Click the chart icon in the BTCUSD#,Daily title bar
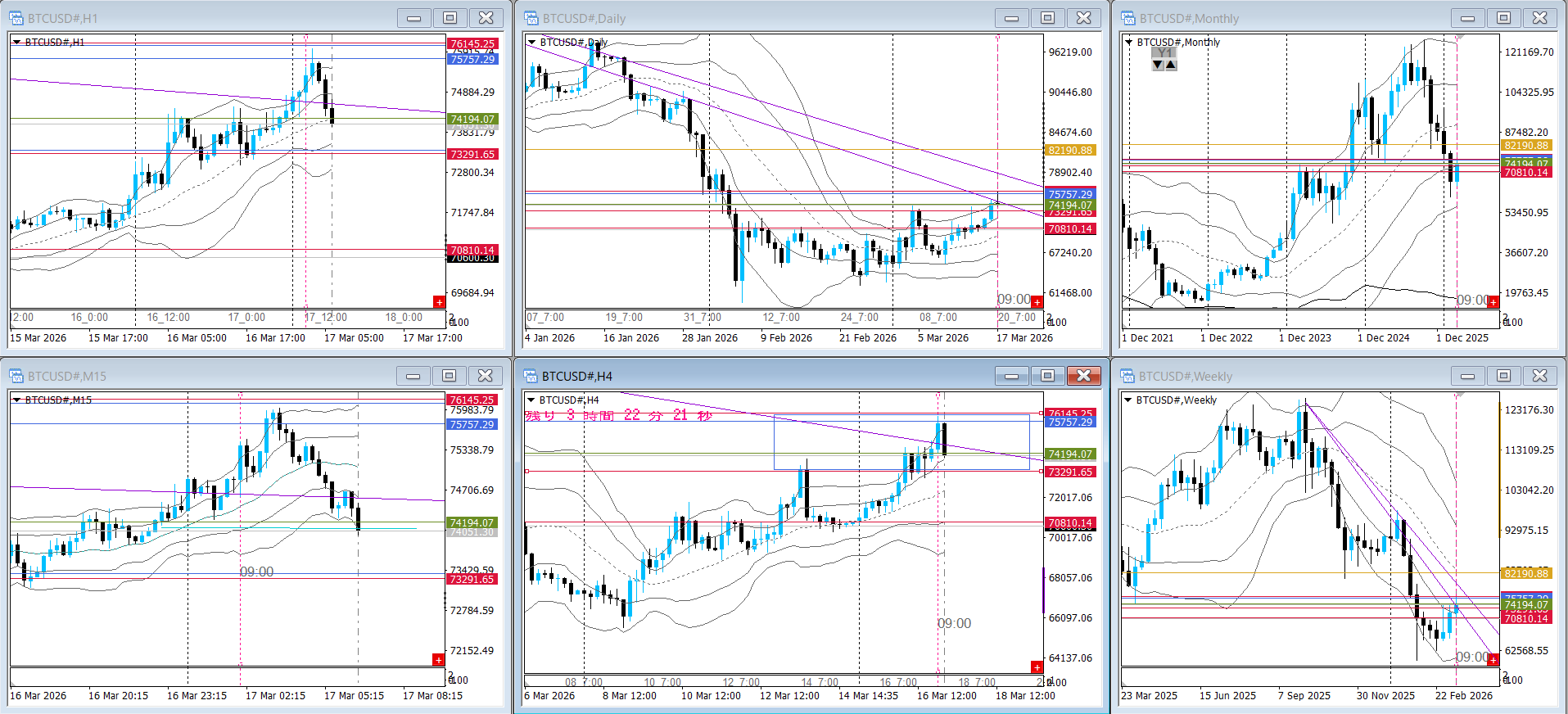 point(531,18)
